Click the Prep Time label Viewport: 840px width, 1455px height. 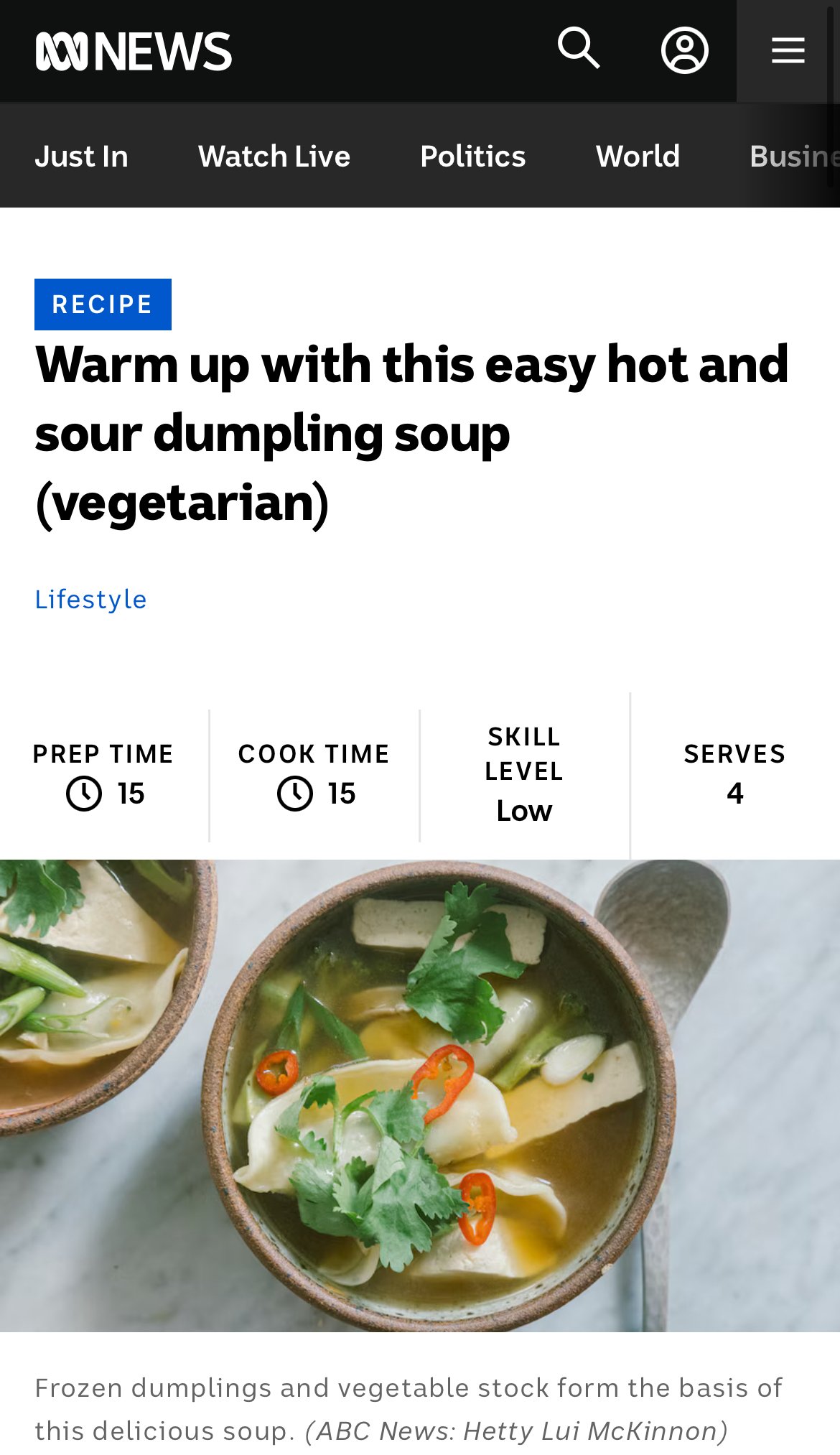pyautogui.click(x=103, y=754)
